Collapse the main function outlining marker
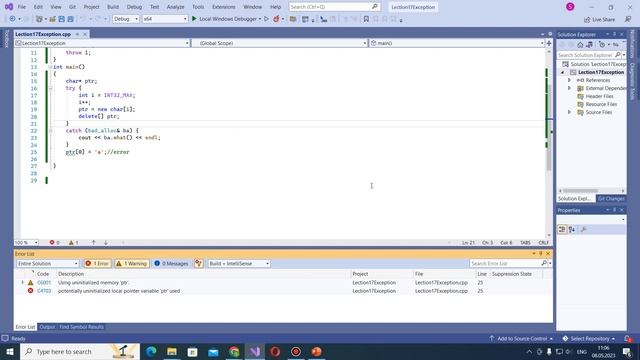This screenshot has height=360, width=640. coord(51,67)
